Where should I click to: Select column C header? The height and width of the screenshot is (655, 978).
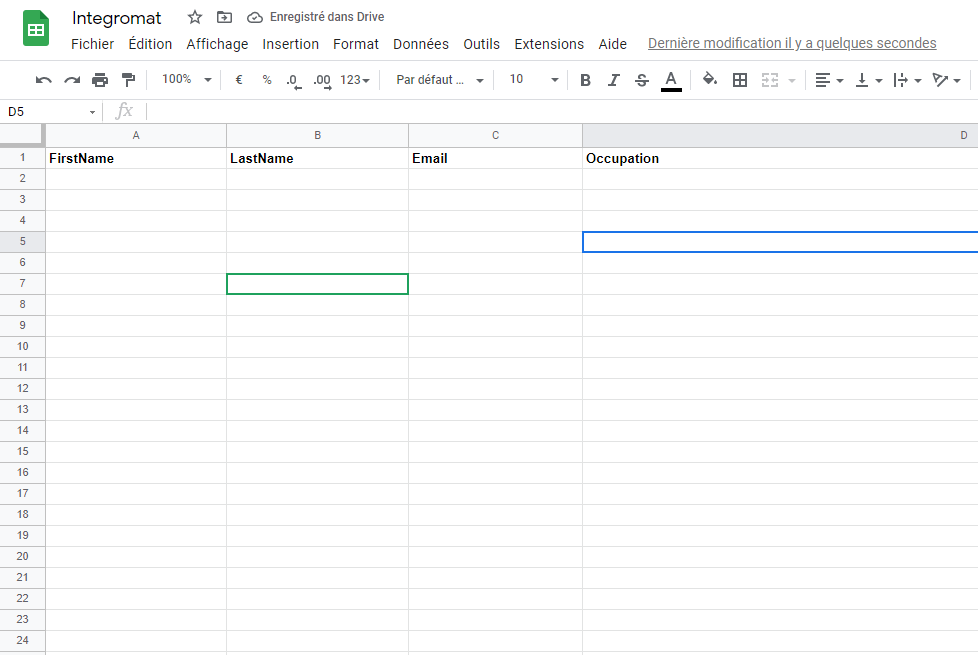point(495,135)
